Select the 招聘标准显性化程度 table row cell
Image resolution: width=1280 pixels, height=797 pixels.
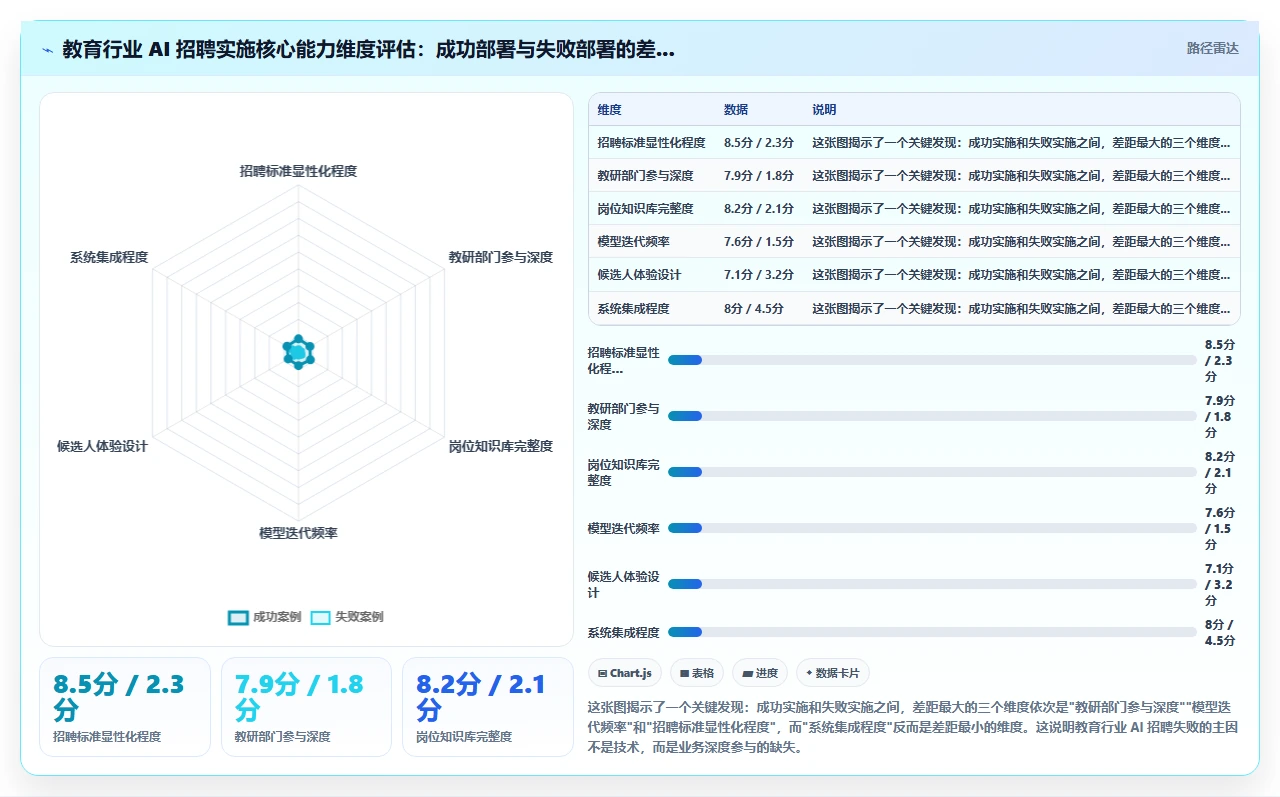click(651, 143)
